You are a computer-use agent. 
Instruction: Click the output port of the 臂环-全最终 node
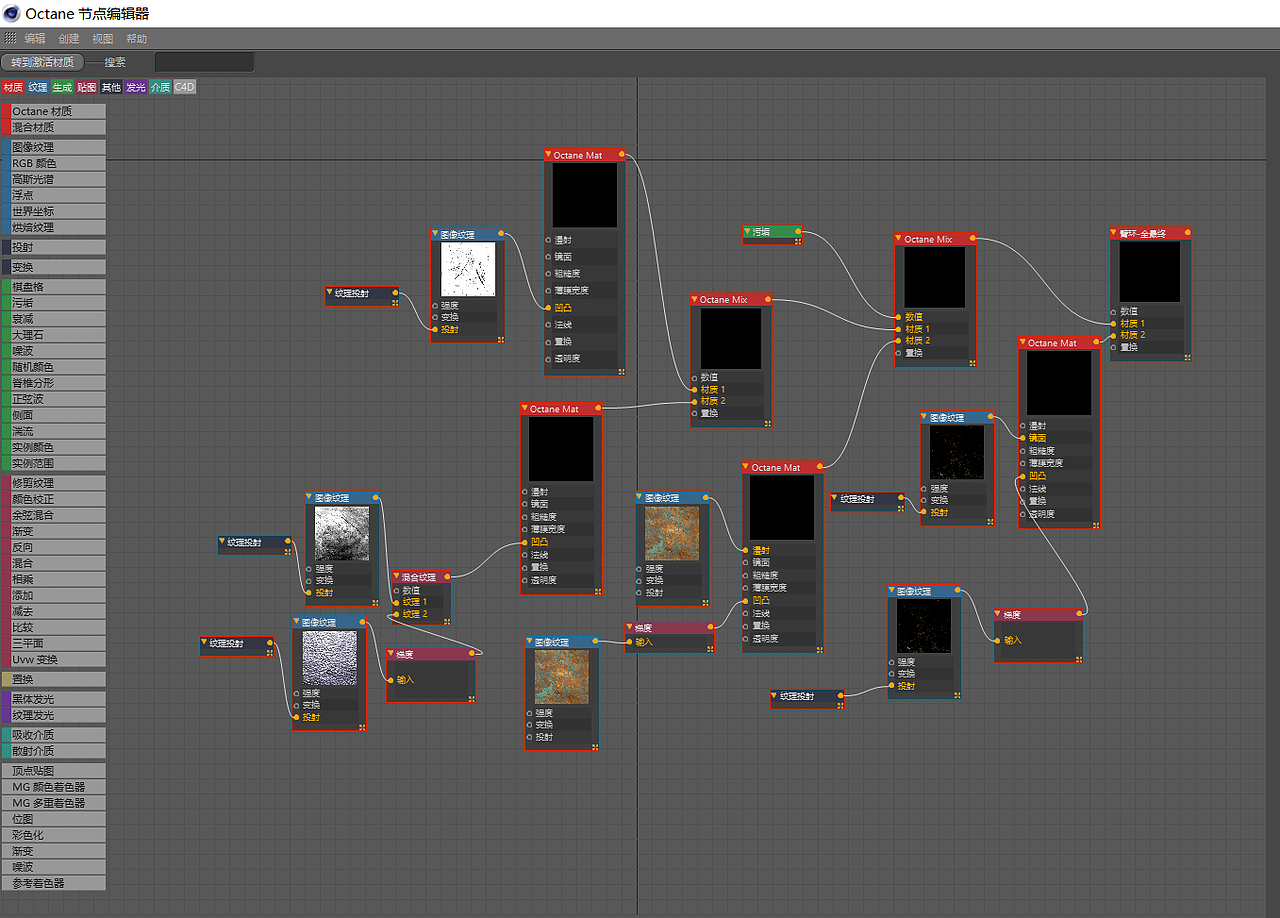(1188, 233)
